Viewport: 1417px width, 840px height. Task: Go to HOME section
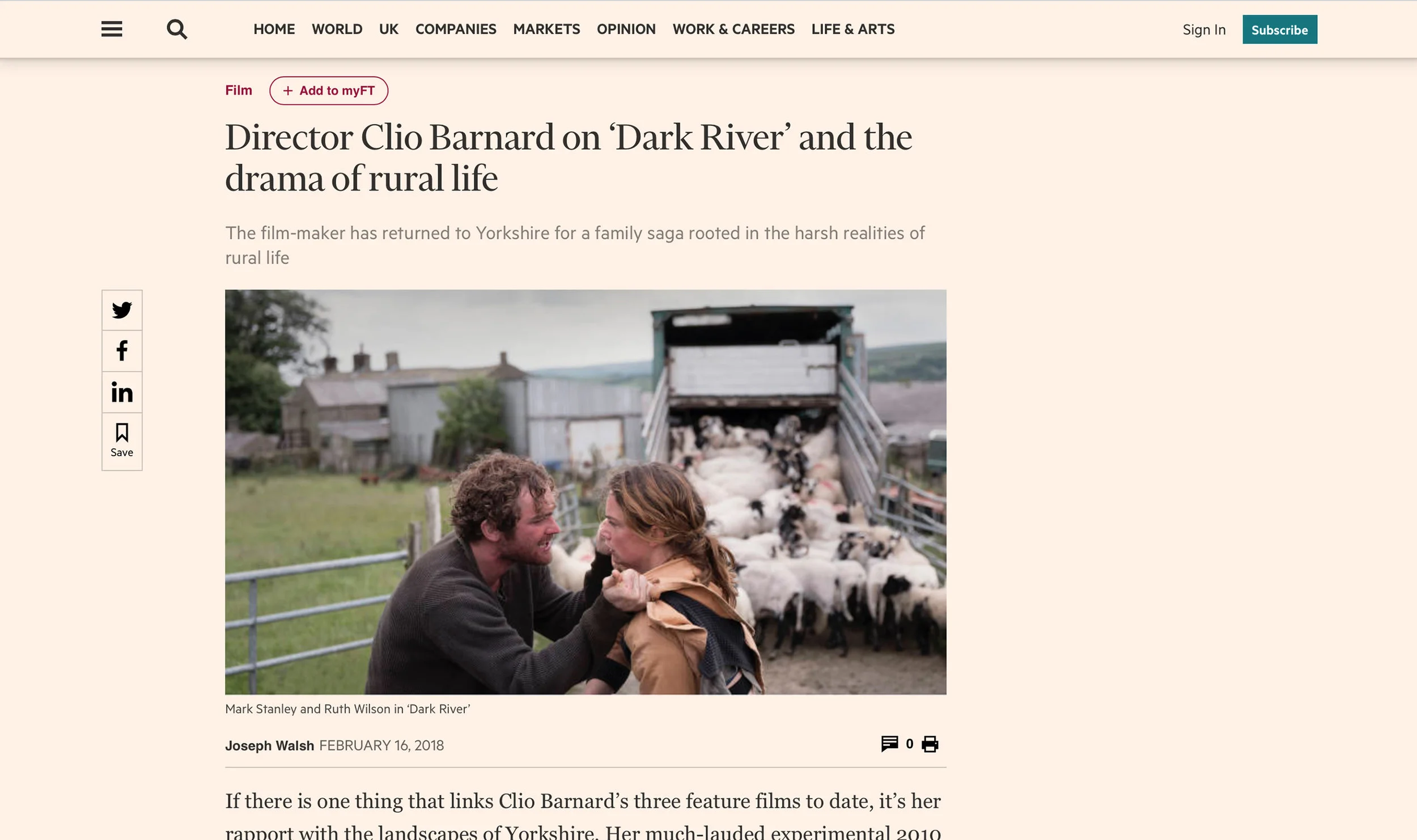(x=274, y=29)
